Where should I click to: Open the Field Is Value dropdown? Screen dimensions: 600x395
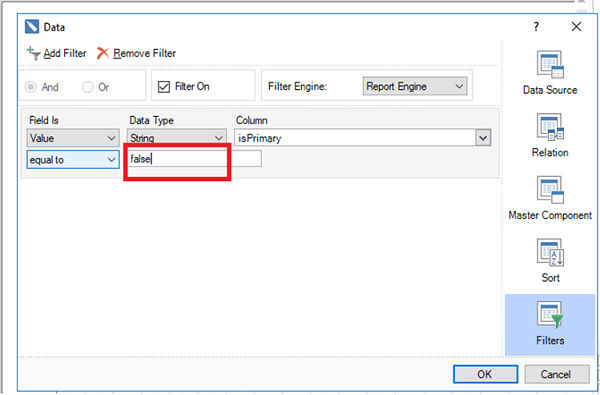(73, 138)
